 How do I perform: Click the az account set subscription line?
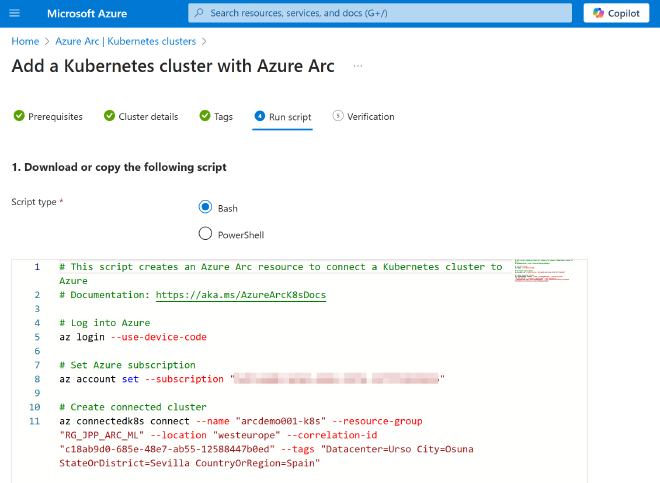[252, 379]
